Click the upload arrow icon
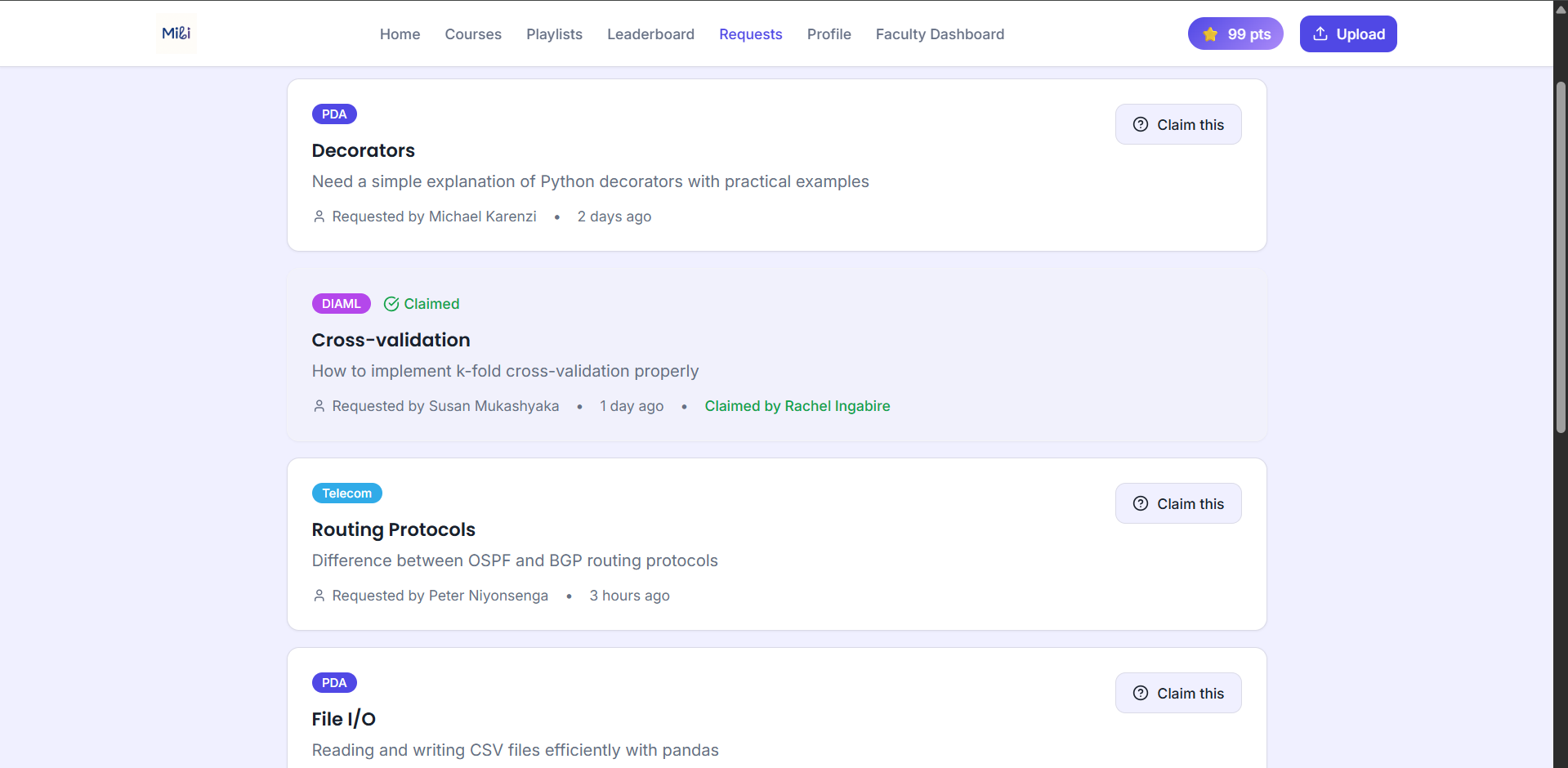The height and width of the screenshot is (768, 1568). click(x=1320, y=34)
